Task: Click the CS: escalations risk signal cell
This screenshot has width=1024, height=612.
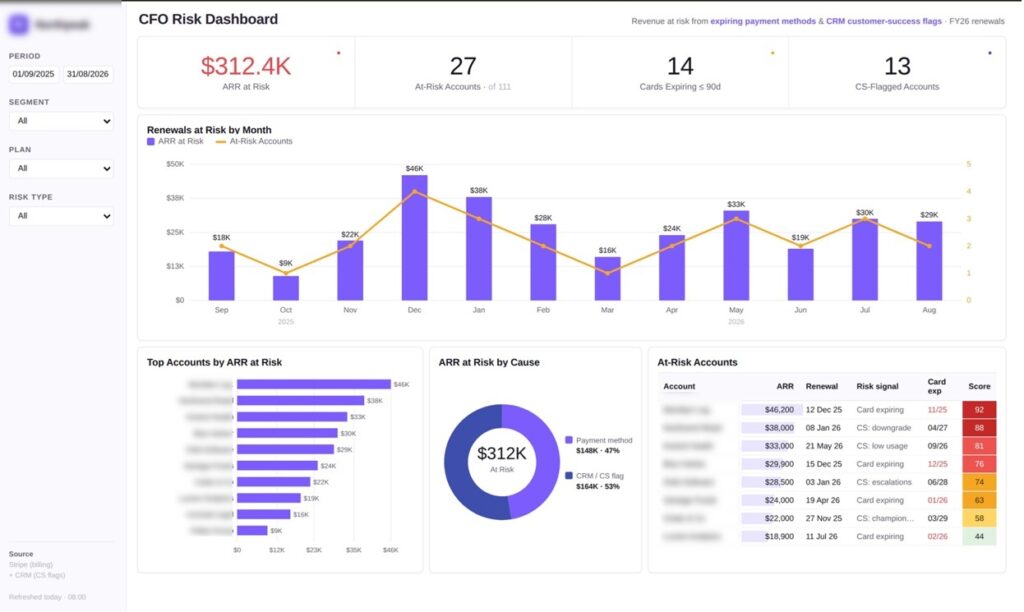Action: pos(884,482)
